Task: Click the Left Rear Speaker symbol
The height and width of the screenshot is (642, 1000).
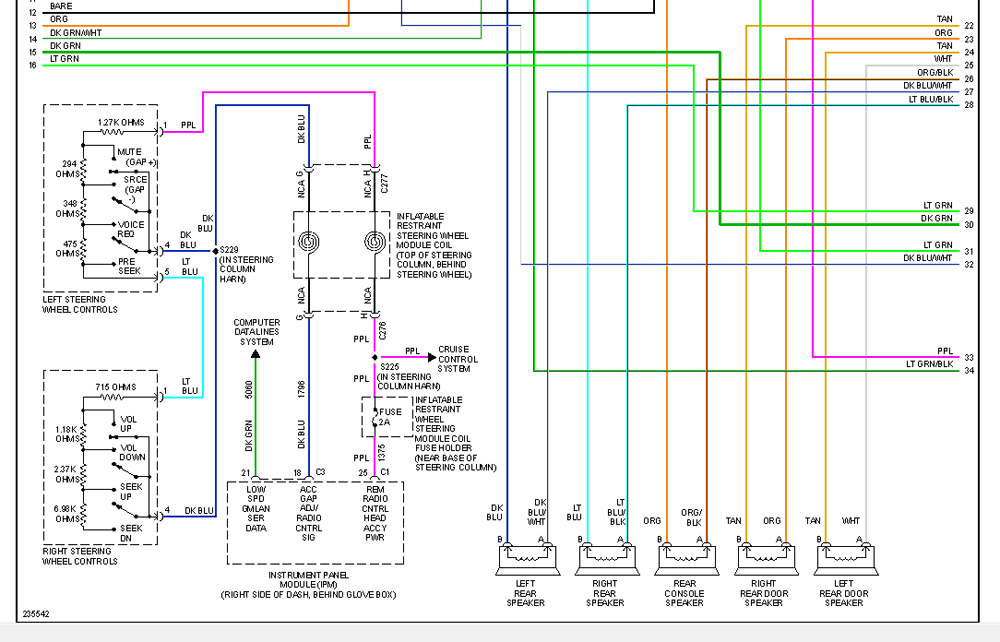Action: point(527,558)
